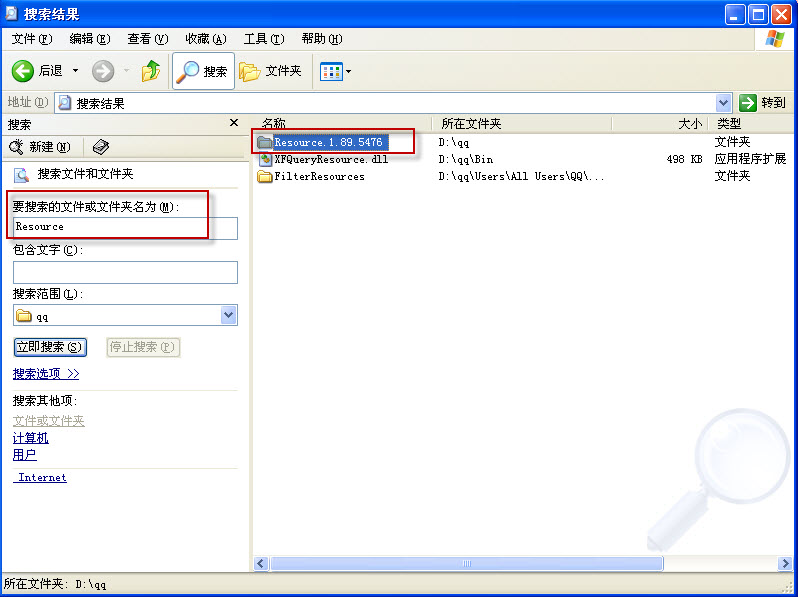Click the Internet link
Image resolution: width=798 pixels, height=597 pixels.
click(x=40, y=477)
